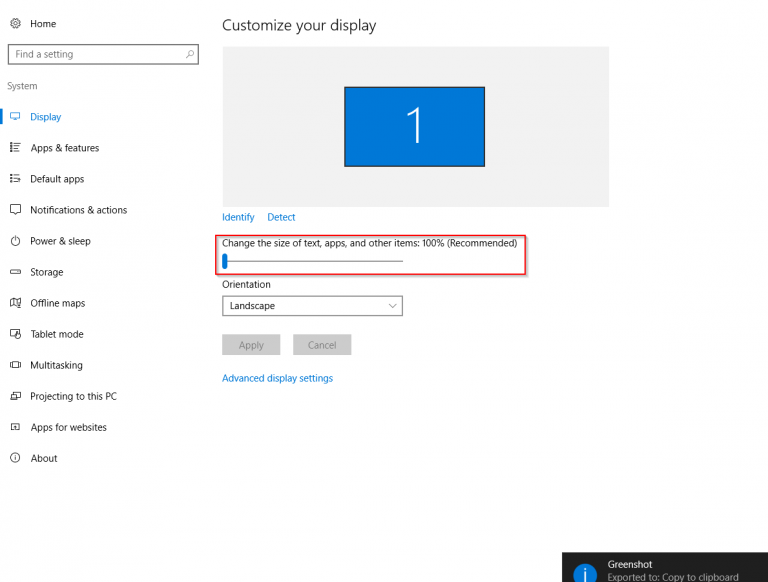
Task: Go to the Multitasking settings section
Action: click(x=56, y=365)
